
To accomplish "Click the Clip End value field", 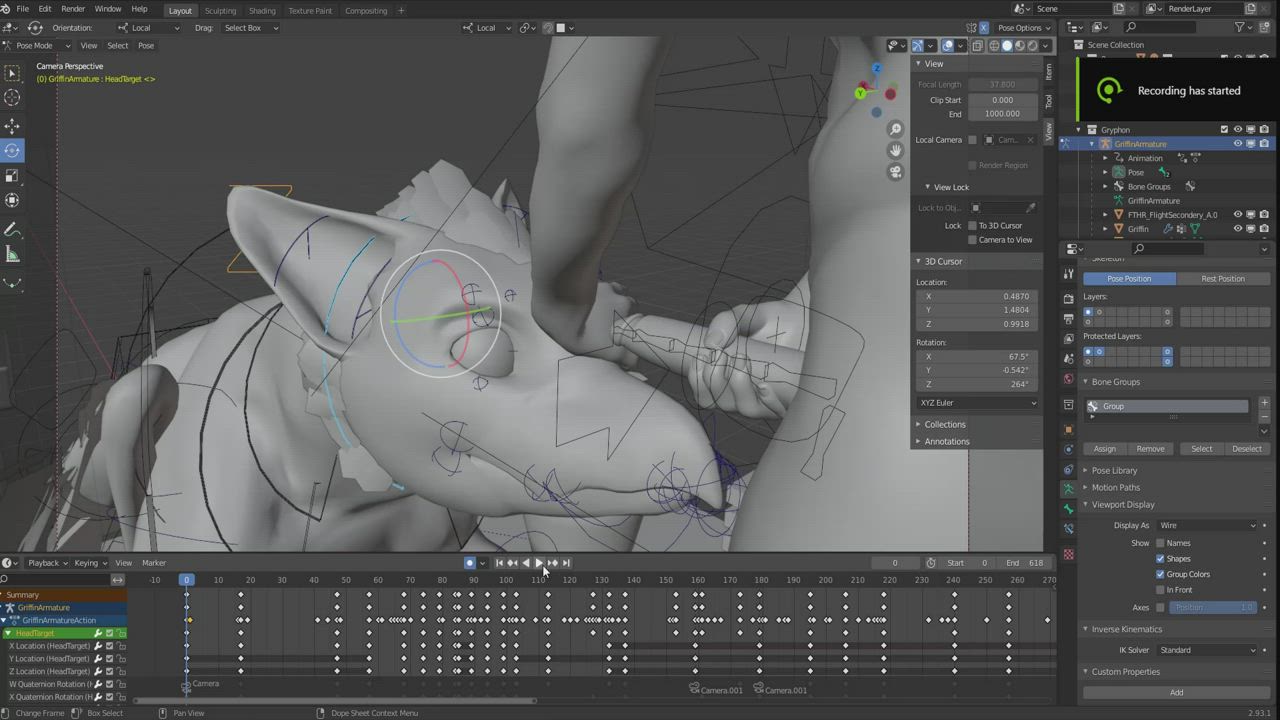I will 1002,114.
